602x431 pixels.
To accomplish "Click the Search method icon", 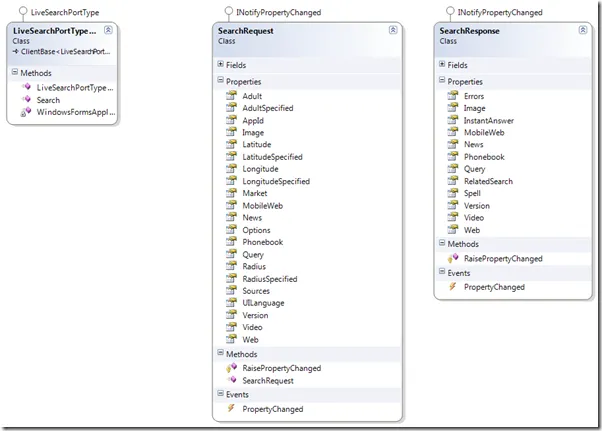I will pos(26,99).
